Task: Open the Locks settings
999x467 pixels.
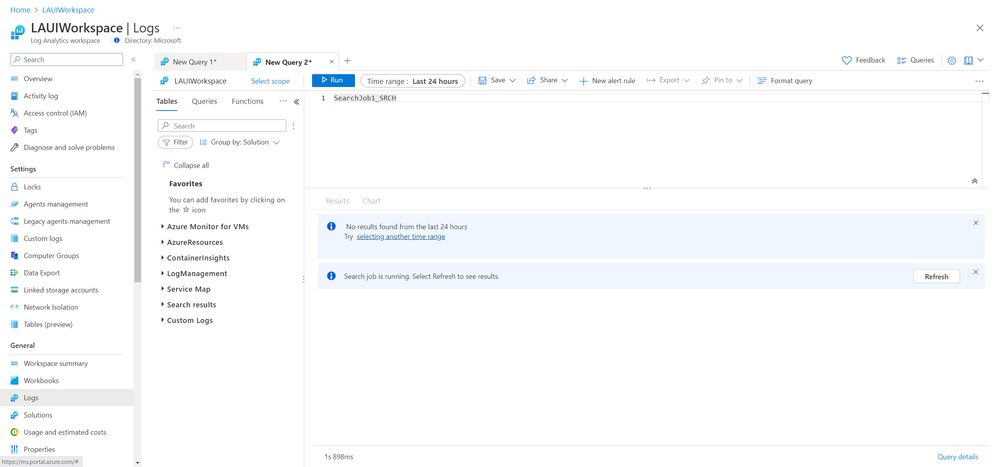Action: click(x=32, y=187)
